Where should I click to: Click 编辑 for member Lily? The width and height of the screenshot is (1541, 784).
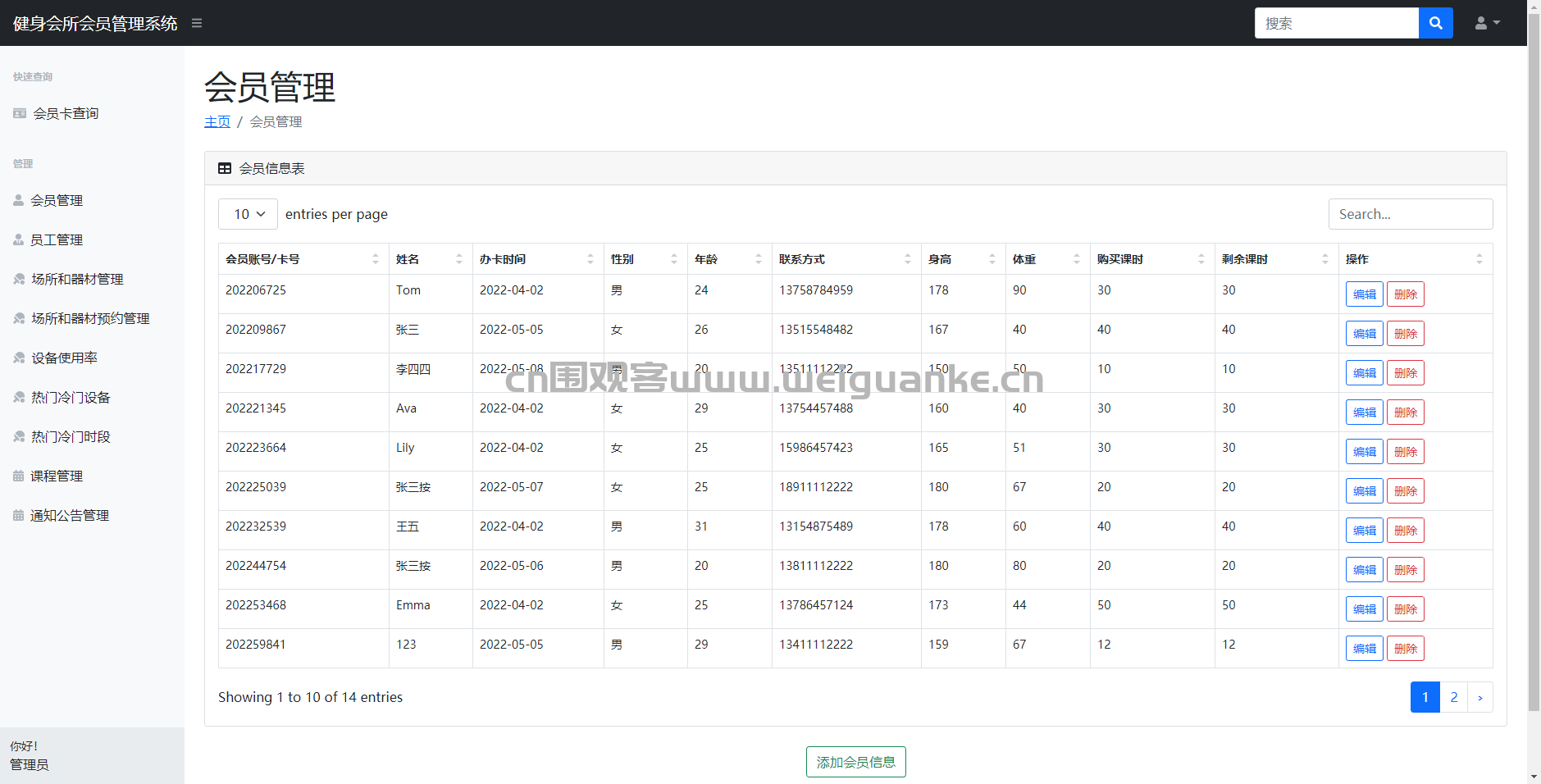coord(1365,452)
